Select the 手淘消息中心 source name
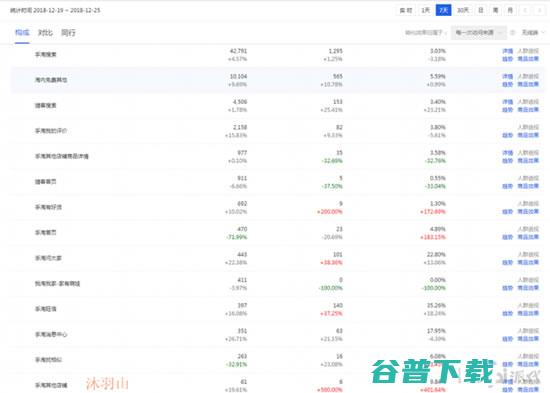The image size is (550, 393). [x=51, y=334]
